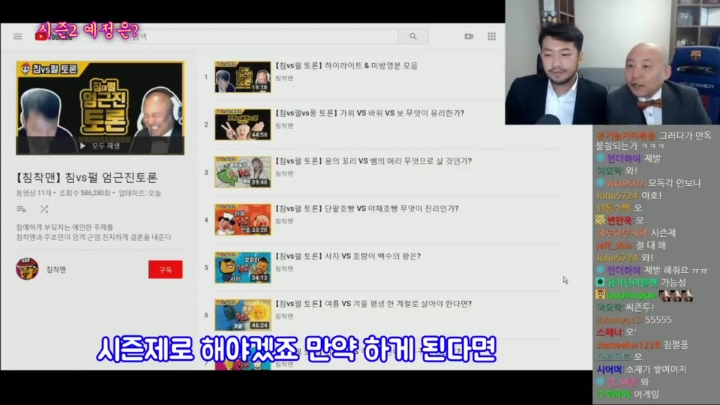720x405 pixels.
Task: Click inside the YouTube search field
Action: coord(263,36)
